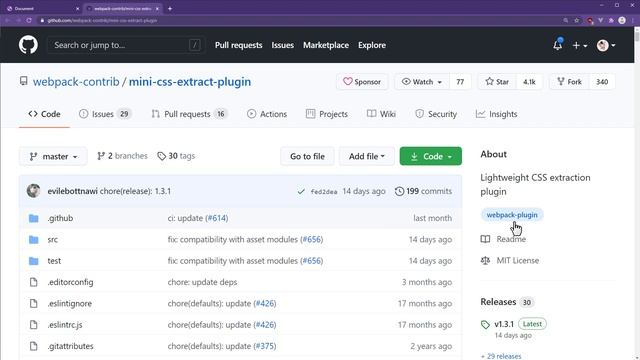This screenshot has width=640, height=360.
Task: Open the test folder
Action: 54,261
